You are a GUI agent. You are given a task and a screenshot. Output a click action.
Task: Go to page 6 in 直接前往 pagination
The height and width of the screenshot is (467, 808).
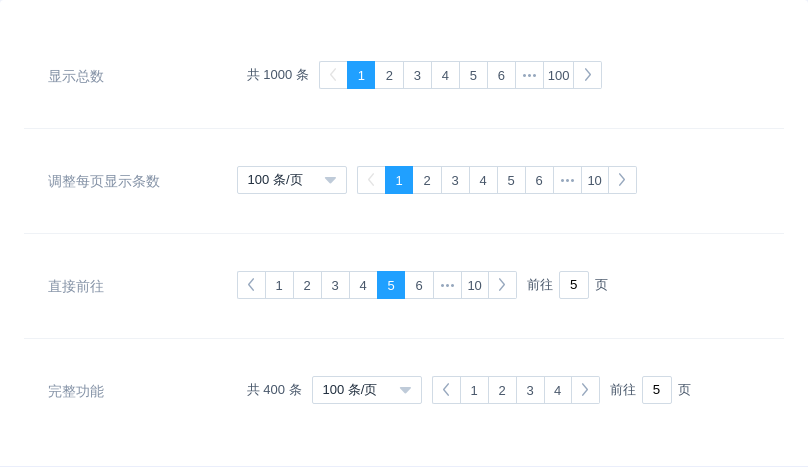[419, 285]
